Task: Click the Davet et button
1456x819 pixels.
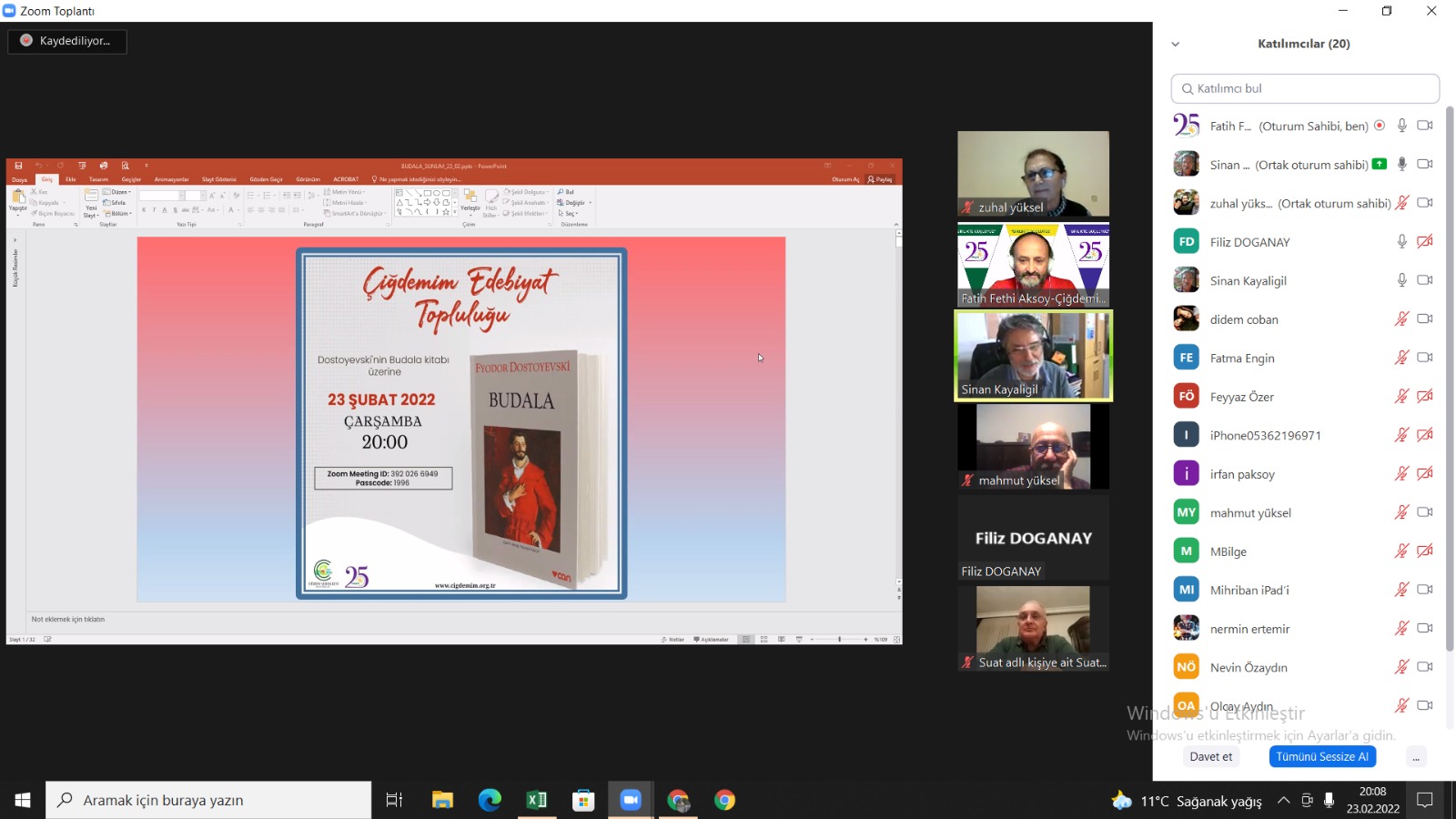Action: (x=1210, y=757)
